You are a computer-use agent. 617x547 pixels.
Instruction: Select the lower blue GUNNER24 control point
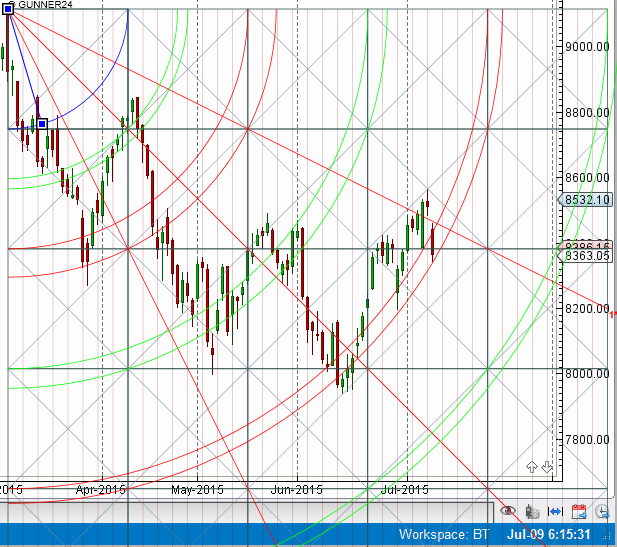point(42,124)
